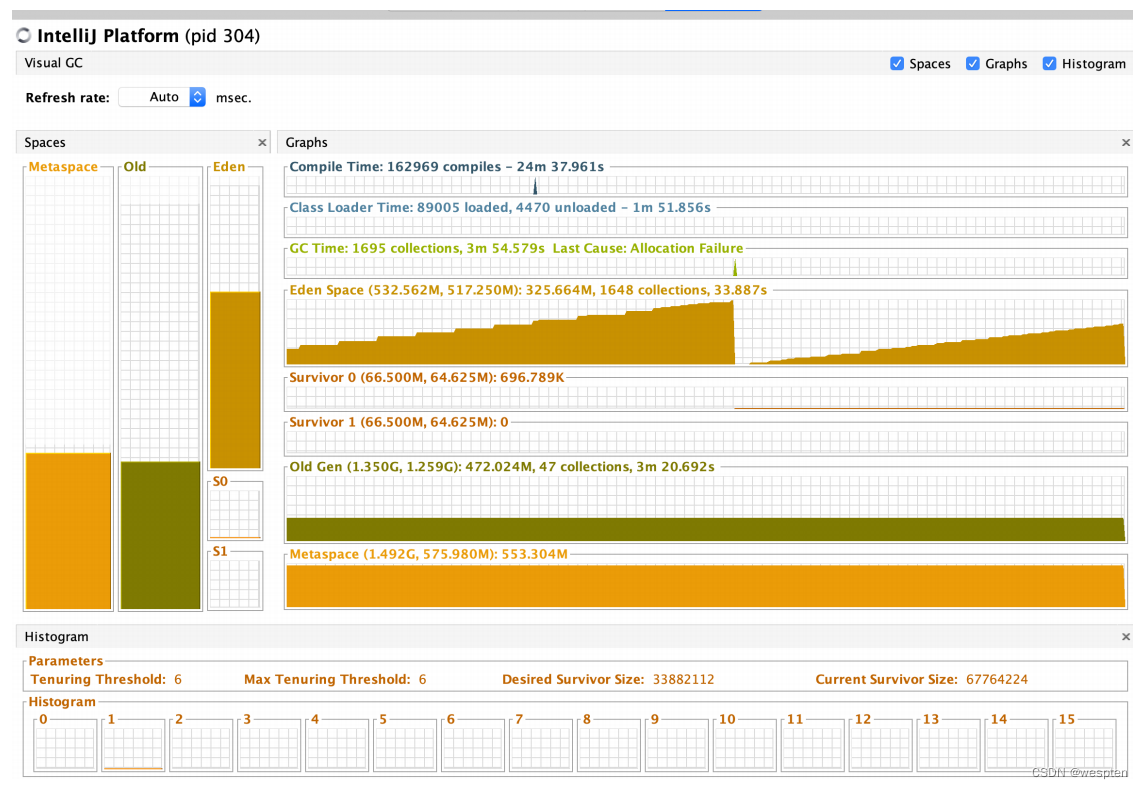Click histogram age bucket 15
Screen dimensions: 1143x789
point(1085,745)
